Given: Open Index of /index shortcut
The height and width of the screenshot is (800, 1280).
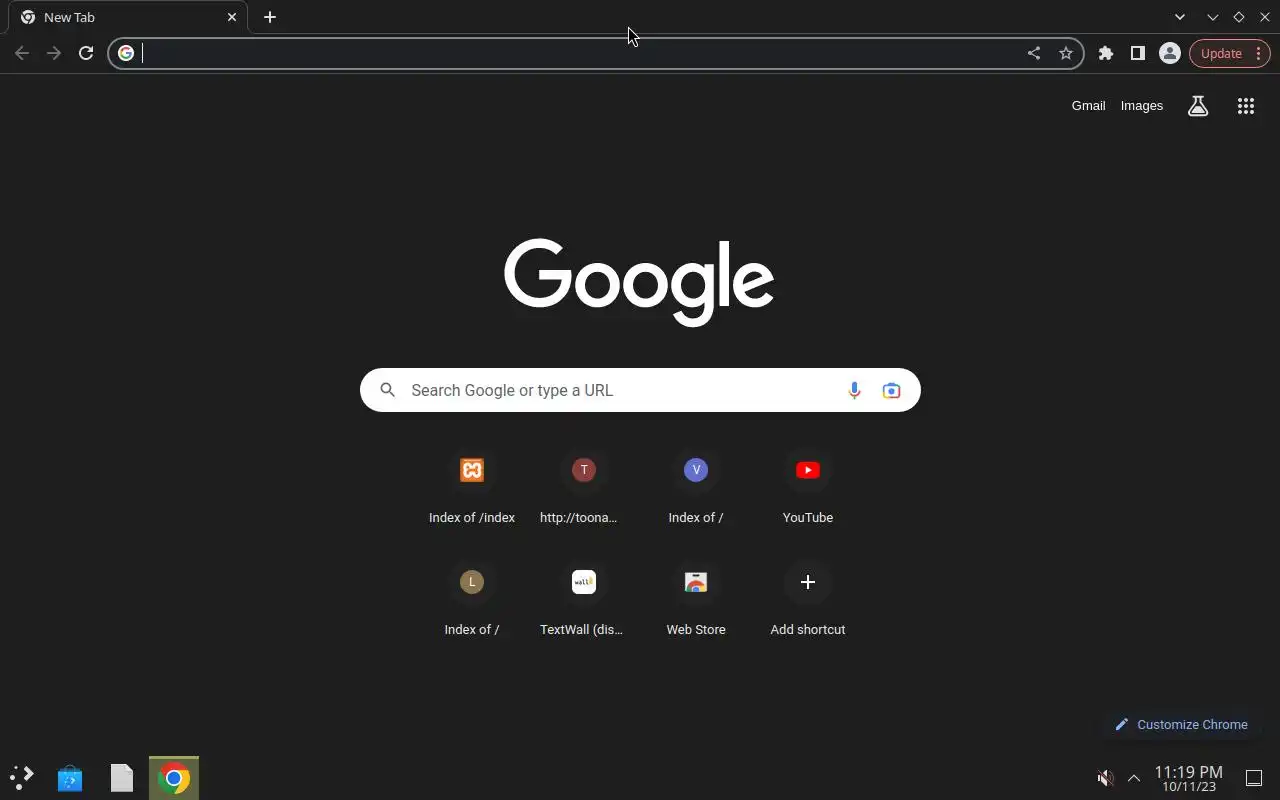Looking at the screenshot, I should pos(472,488).
